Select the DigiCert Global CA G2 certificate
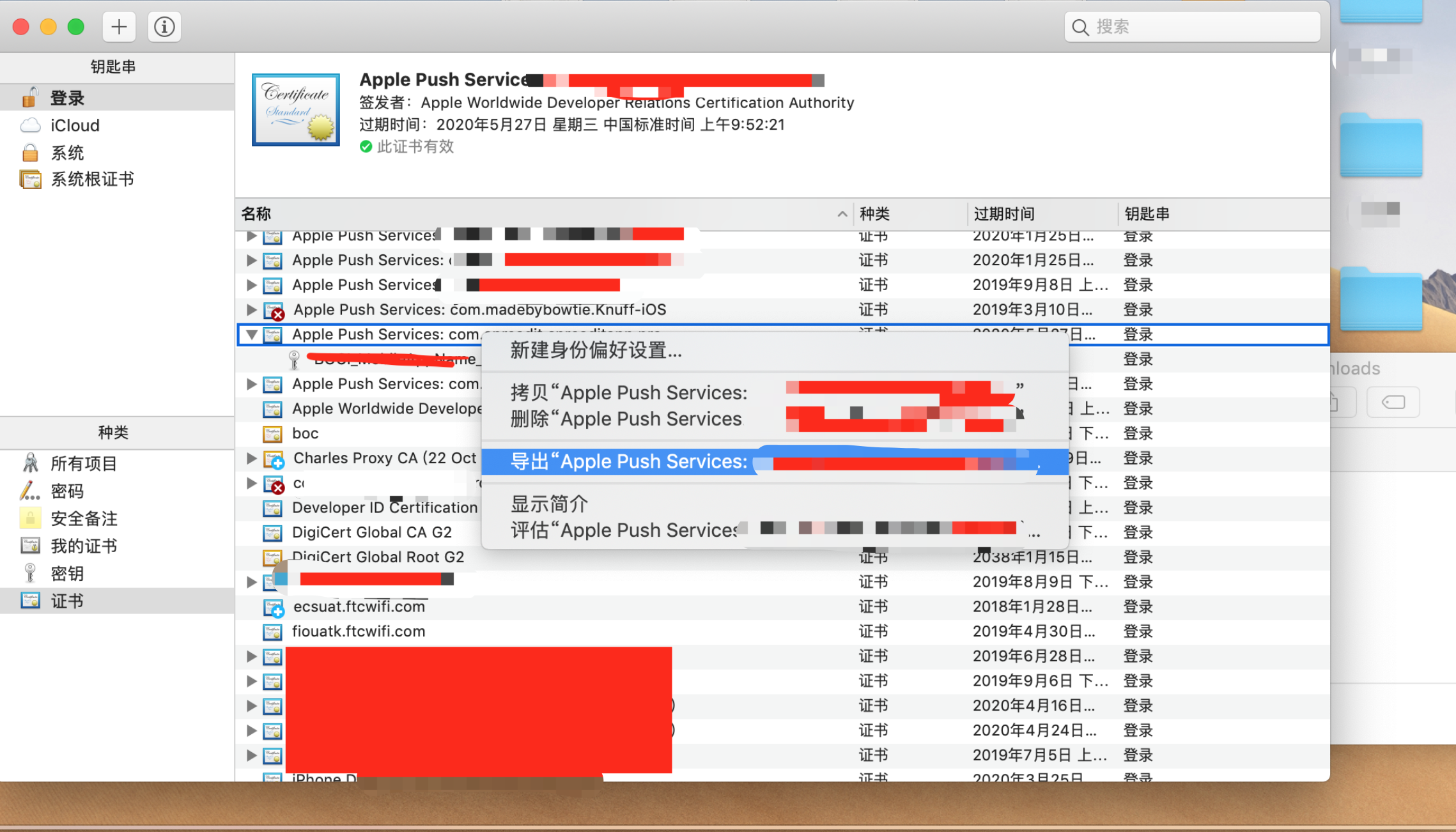The width and height of the screenshot is (1456, 832). point(371,532)
